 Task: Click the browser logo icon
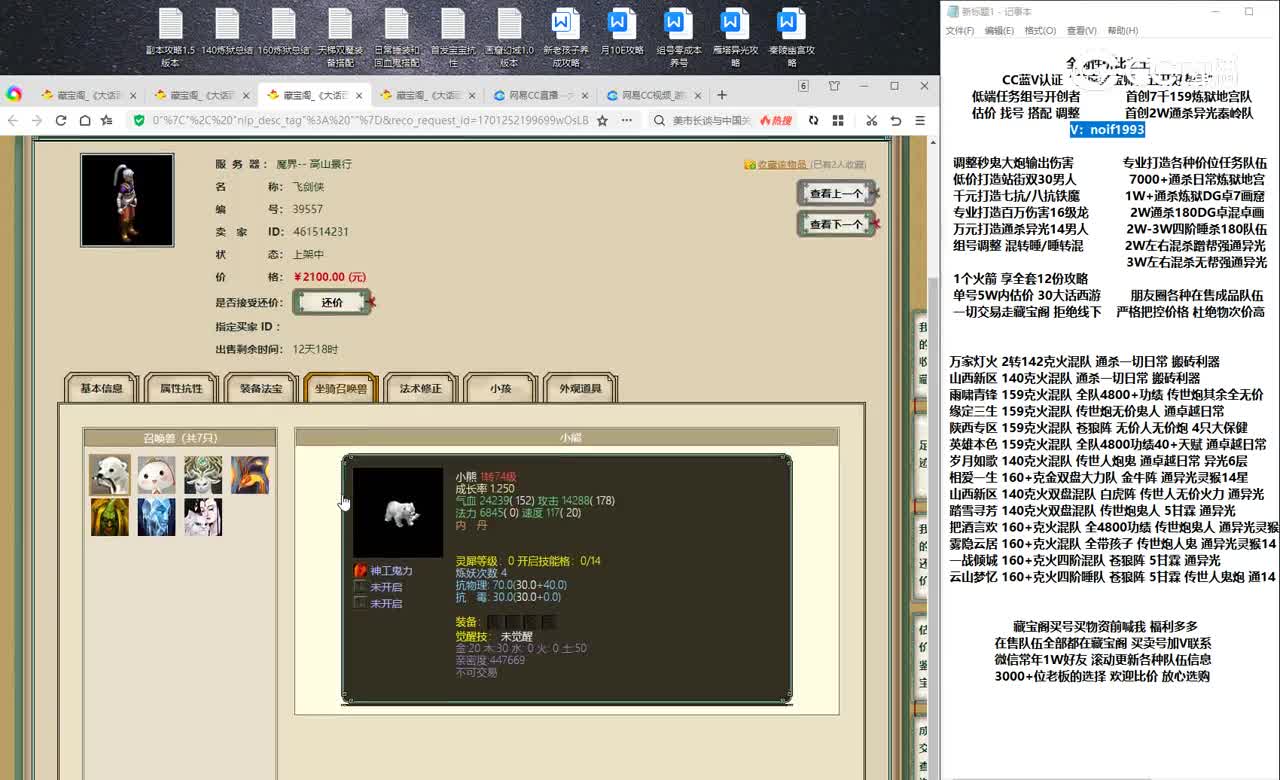(14, 95)
